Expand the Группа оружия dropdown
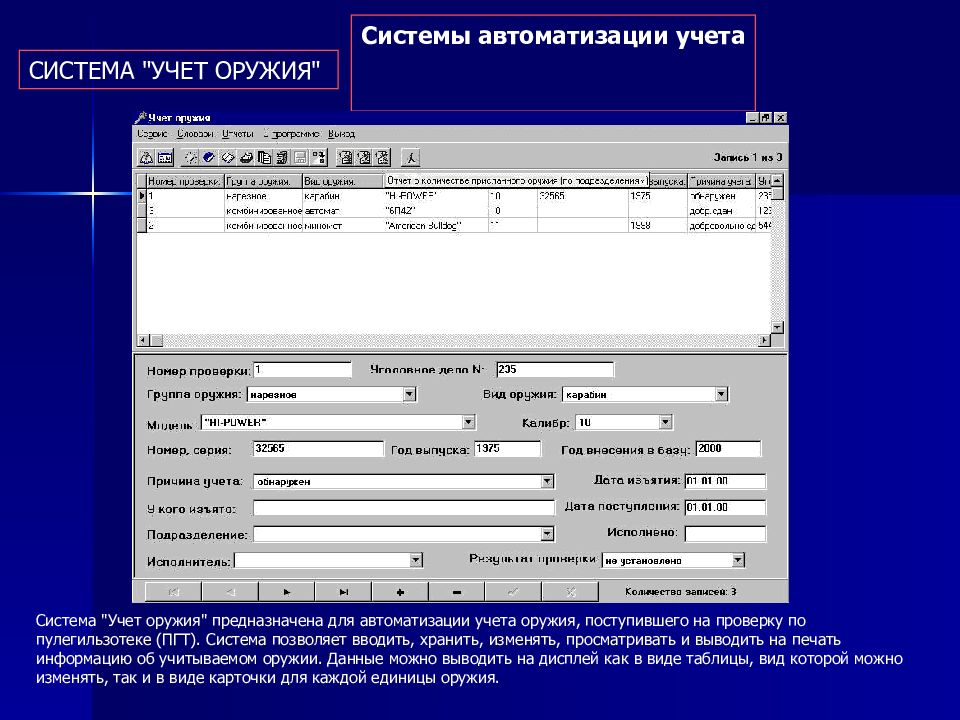The height and width of the screenshot is (720, 960). [410, 395]
